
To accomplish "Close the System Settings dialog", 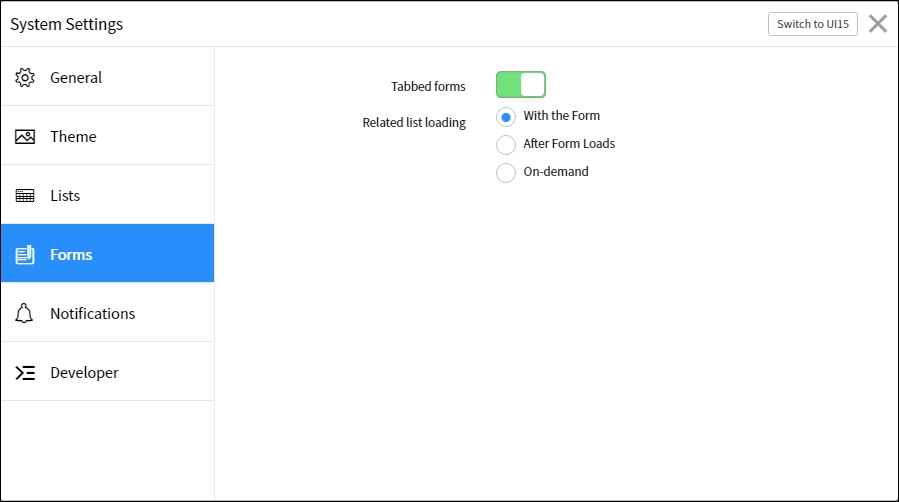I will tap(878, 23).
